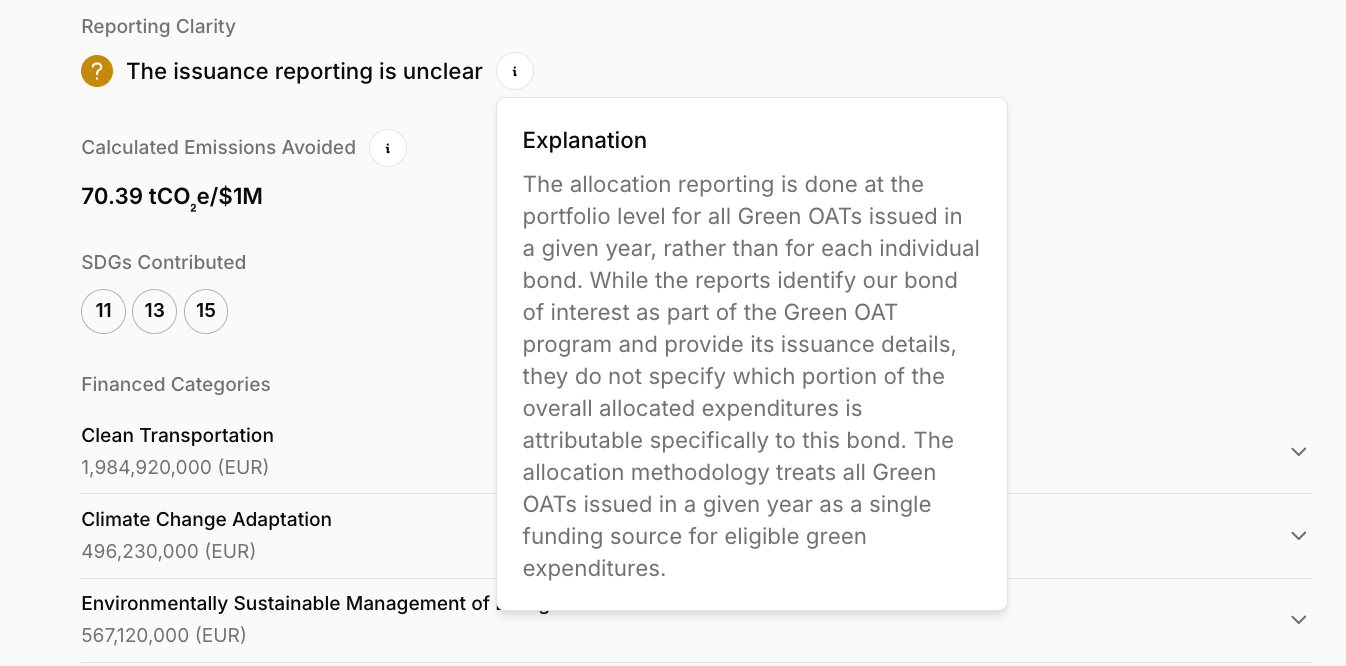Expand Climate Change Adaptation using its chevron
The image size is (1346, 666).
pos(1298,535)
